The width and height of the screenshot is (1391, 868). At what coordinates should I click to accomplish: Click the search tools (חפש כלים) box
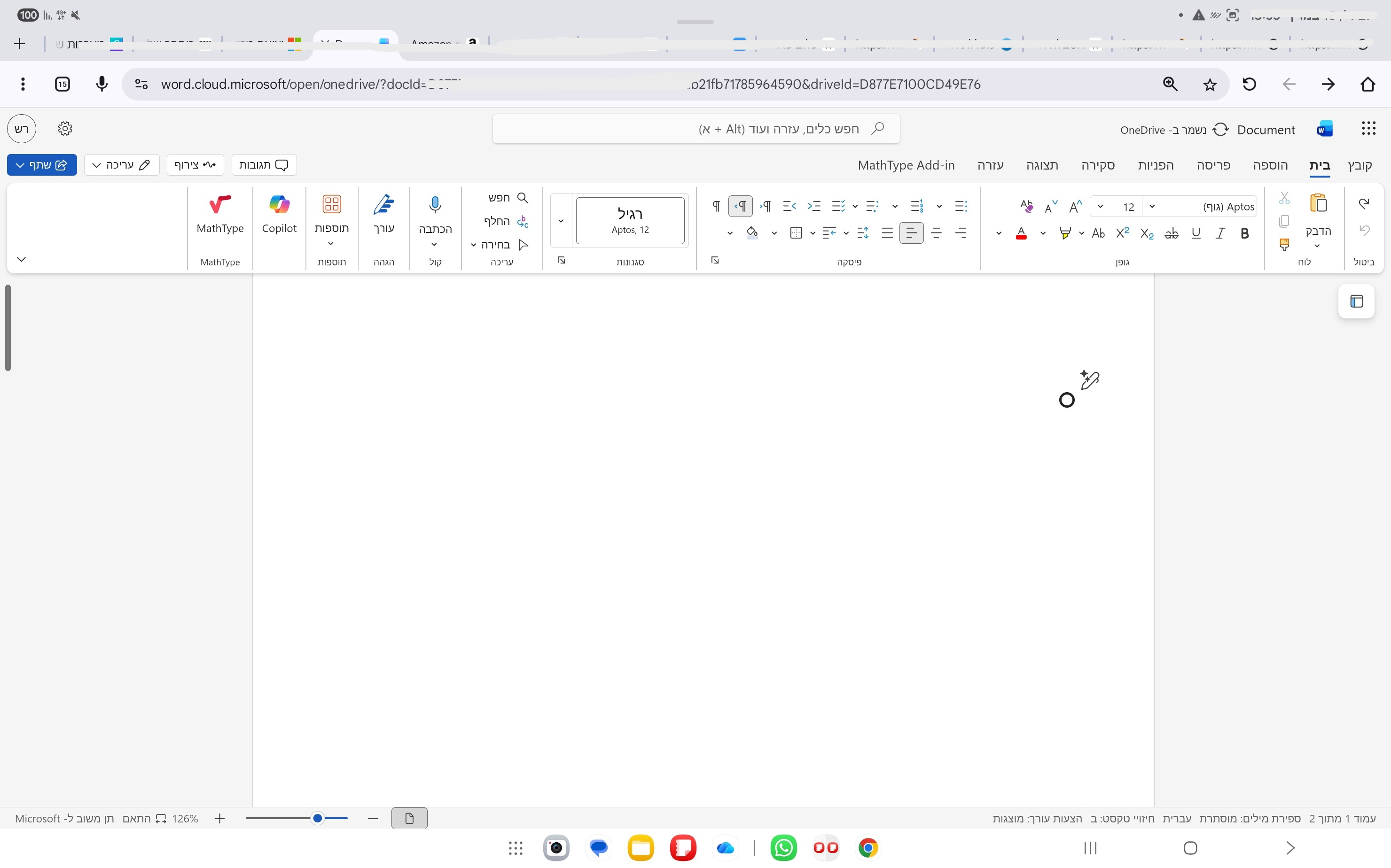tap(695, 129)
